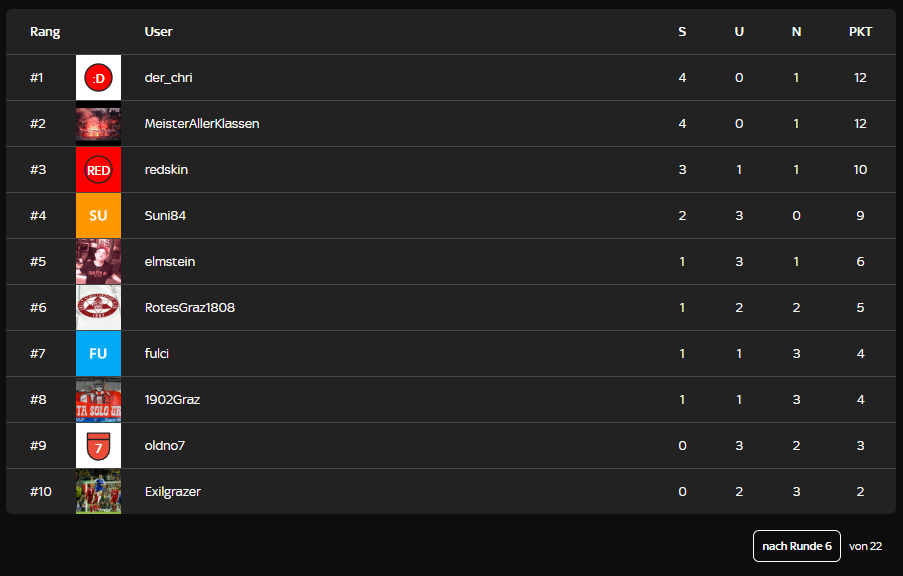The height and width of the screenshot is (576, 903).
Task: Click oldno7's red shield number 7 avatar
Action: [98, 446]
